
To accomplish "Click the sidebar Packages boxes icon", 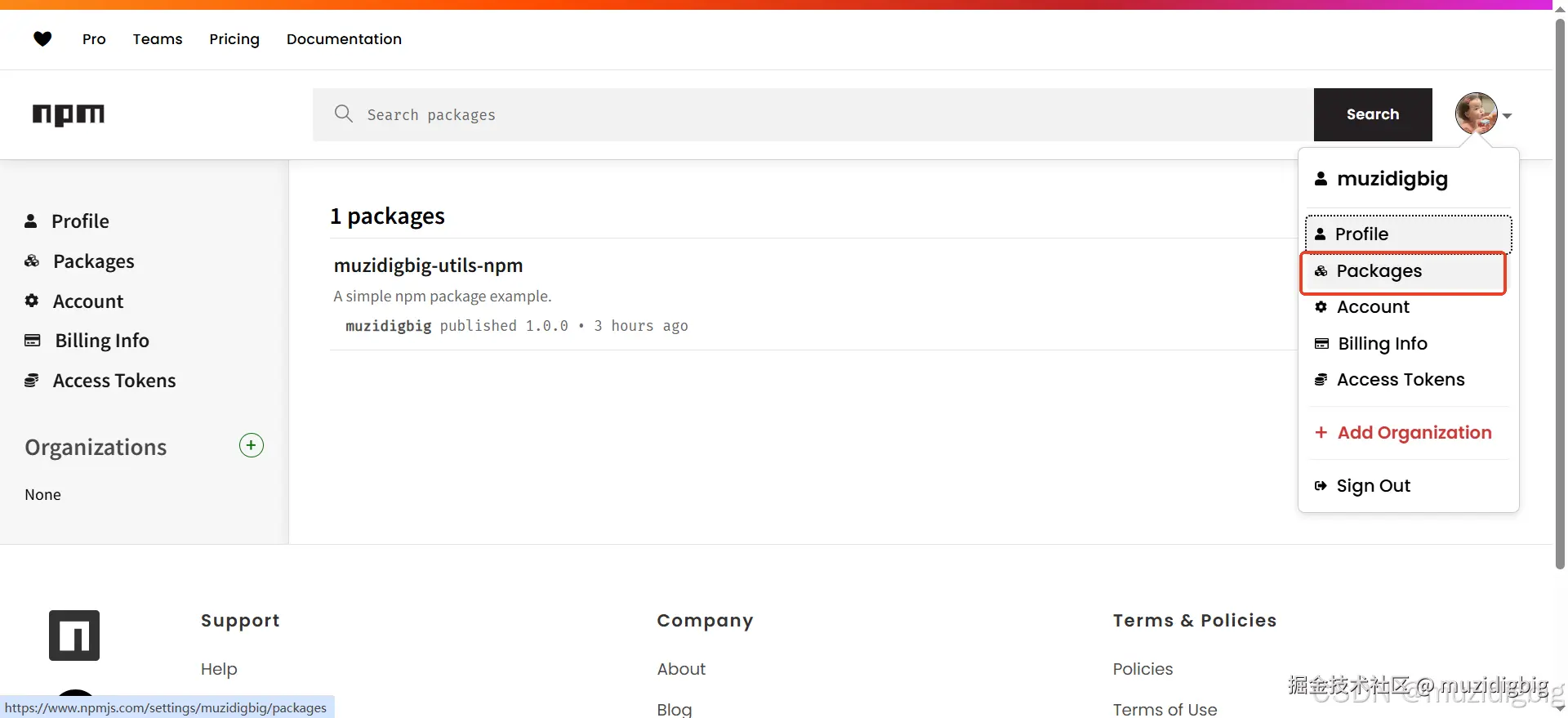I will click(32, 261).
